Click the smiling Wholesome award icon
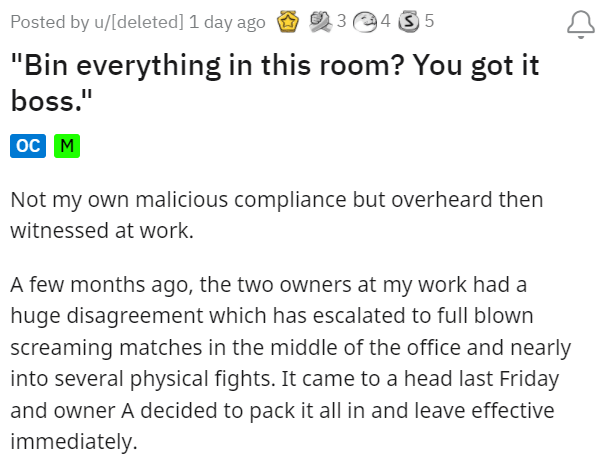The width and height of the screenshot is (597, 458). [x=365, y=22]
